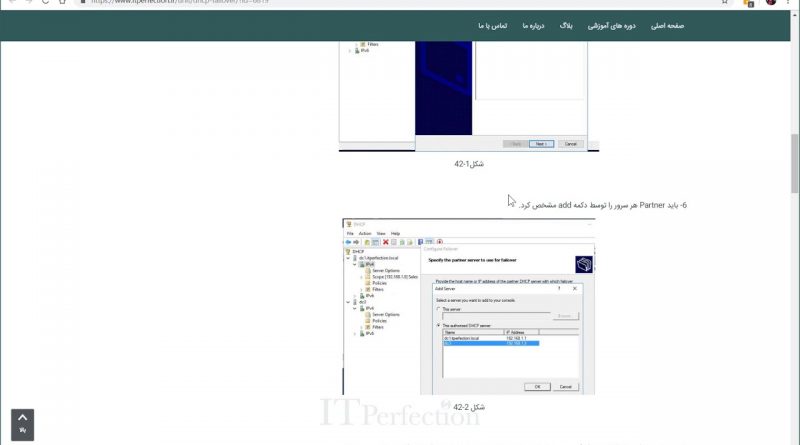Expand the IPv6 node under dc2
The image size is (800, 445).
[355, 333]
